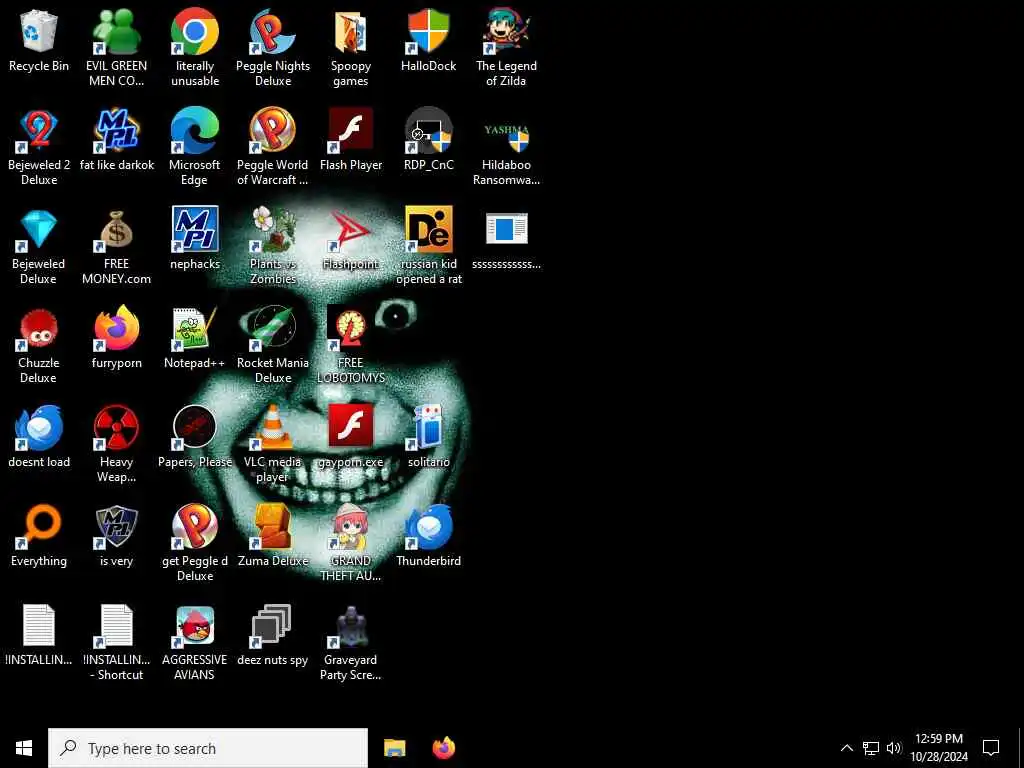The height and width of the screenshot is (768, 1024).
Task: Open the notification Action Center
Action: (991, 748)
